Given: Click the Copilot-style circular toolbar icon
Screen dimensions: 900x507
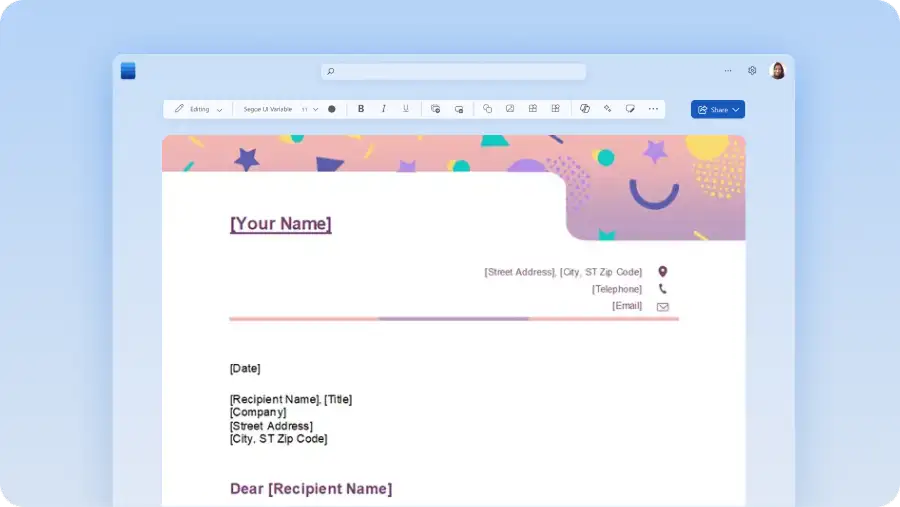Looking at the screenshot, I should click(585, 109).
